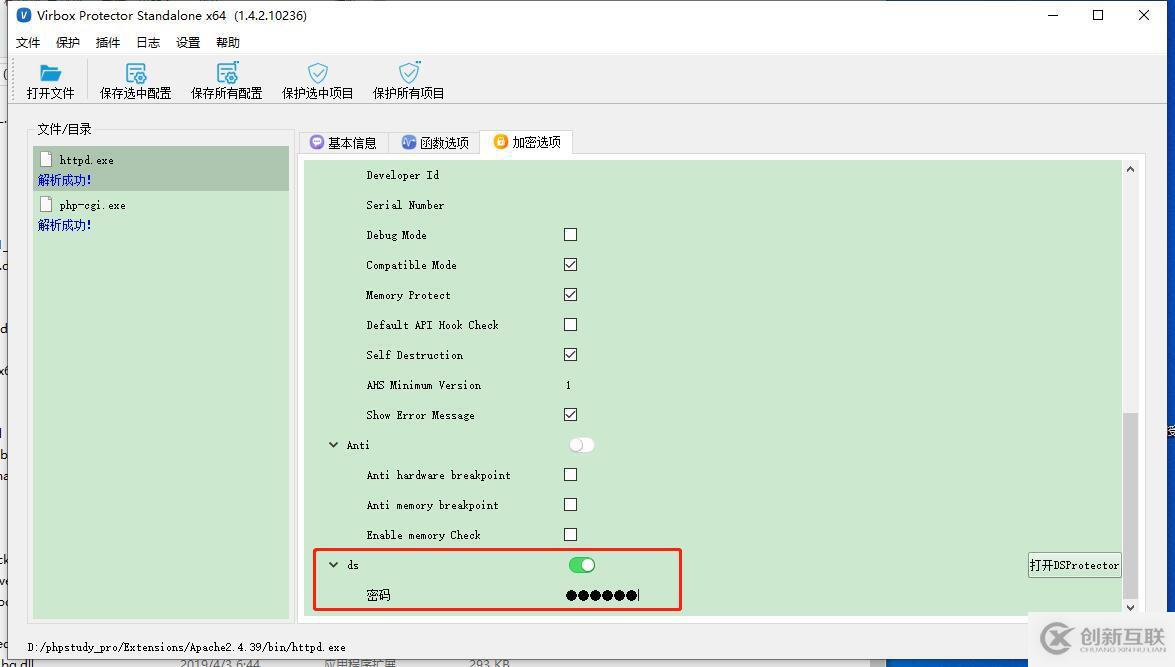
Task: Enable the Enable memory Check checkbox
Action: click(x=570, y=534)
